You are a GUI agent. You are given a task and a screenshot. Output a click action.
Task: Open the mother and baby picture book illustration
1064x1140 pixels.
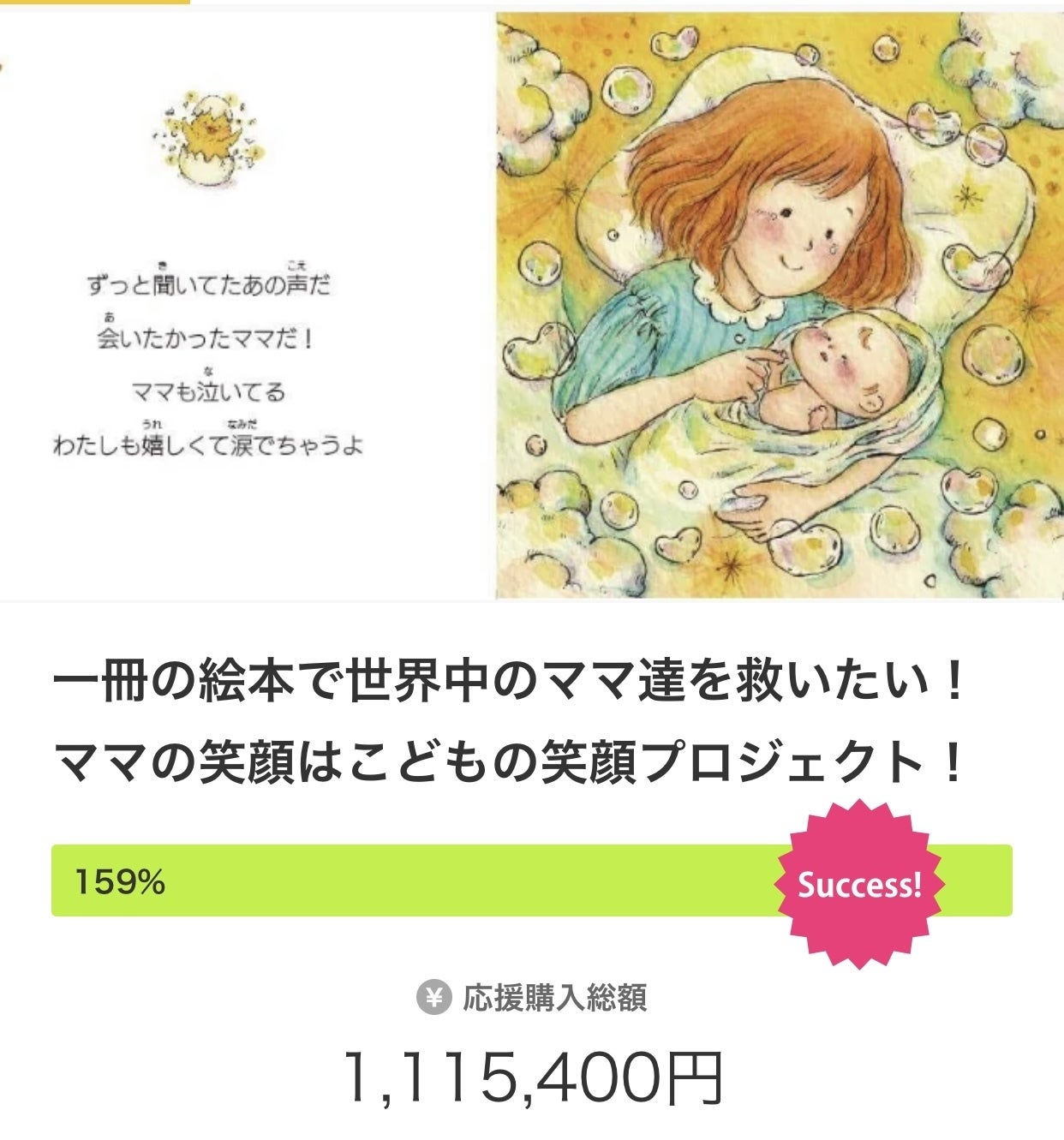780,306
